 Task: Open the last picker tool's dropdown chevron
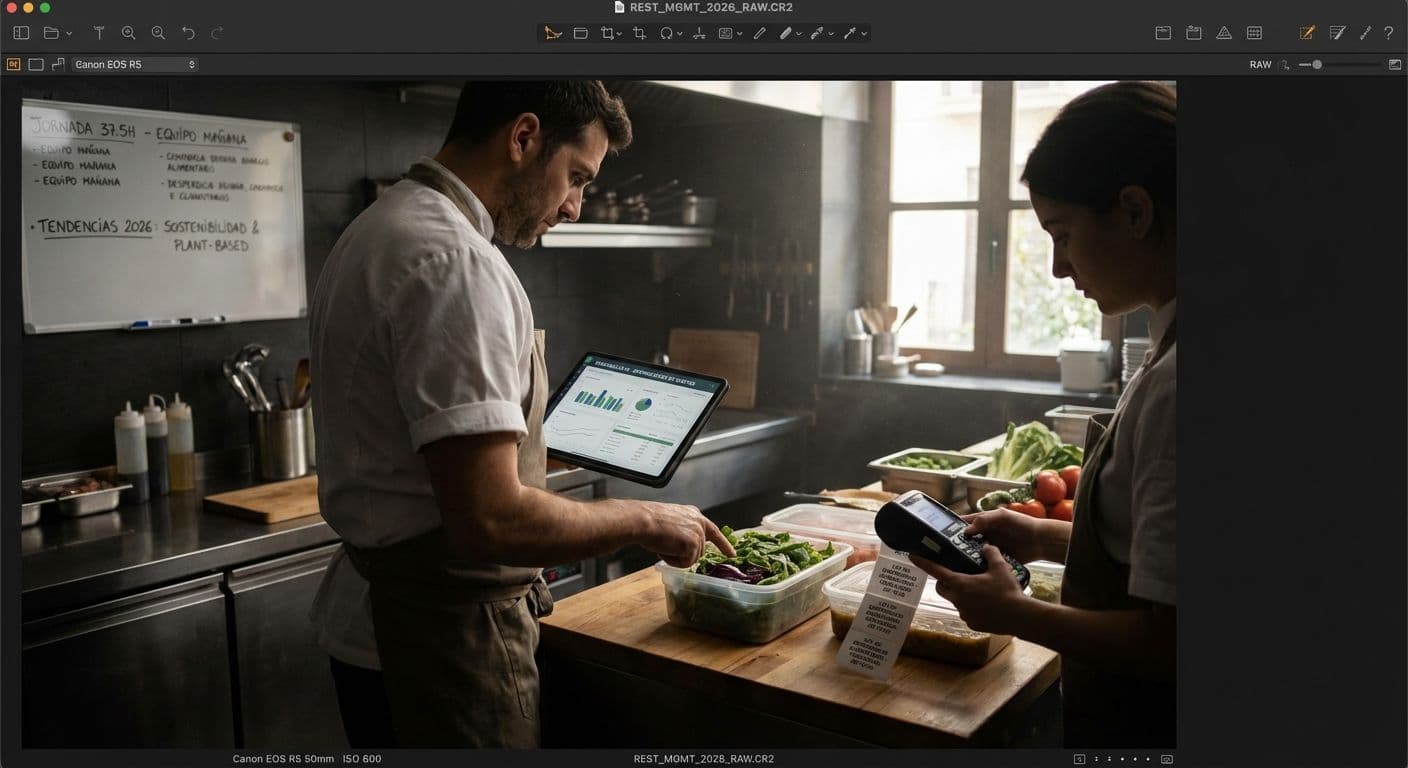[x=864, y=34]
